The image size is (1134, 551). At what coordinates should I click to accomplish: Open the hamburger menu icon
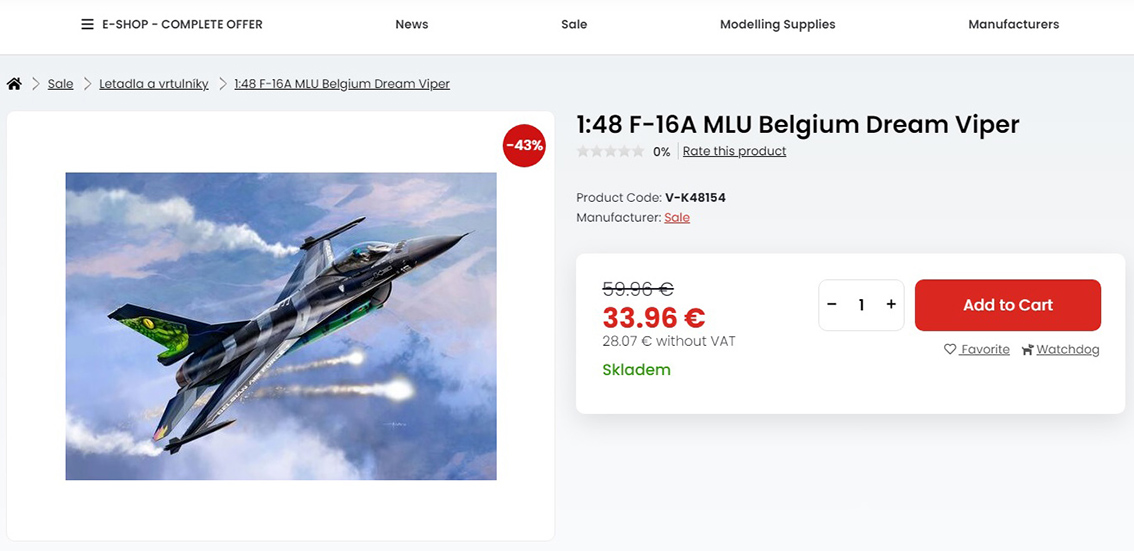(x=88, y=24)
